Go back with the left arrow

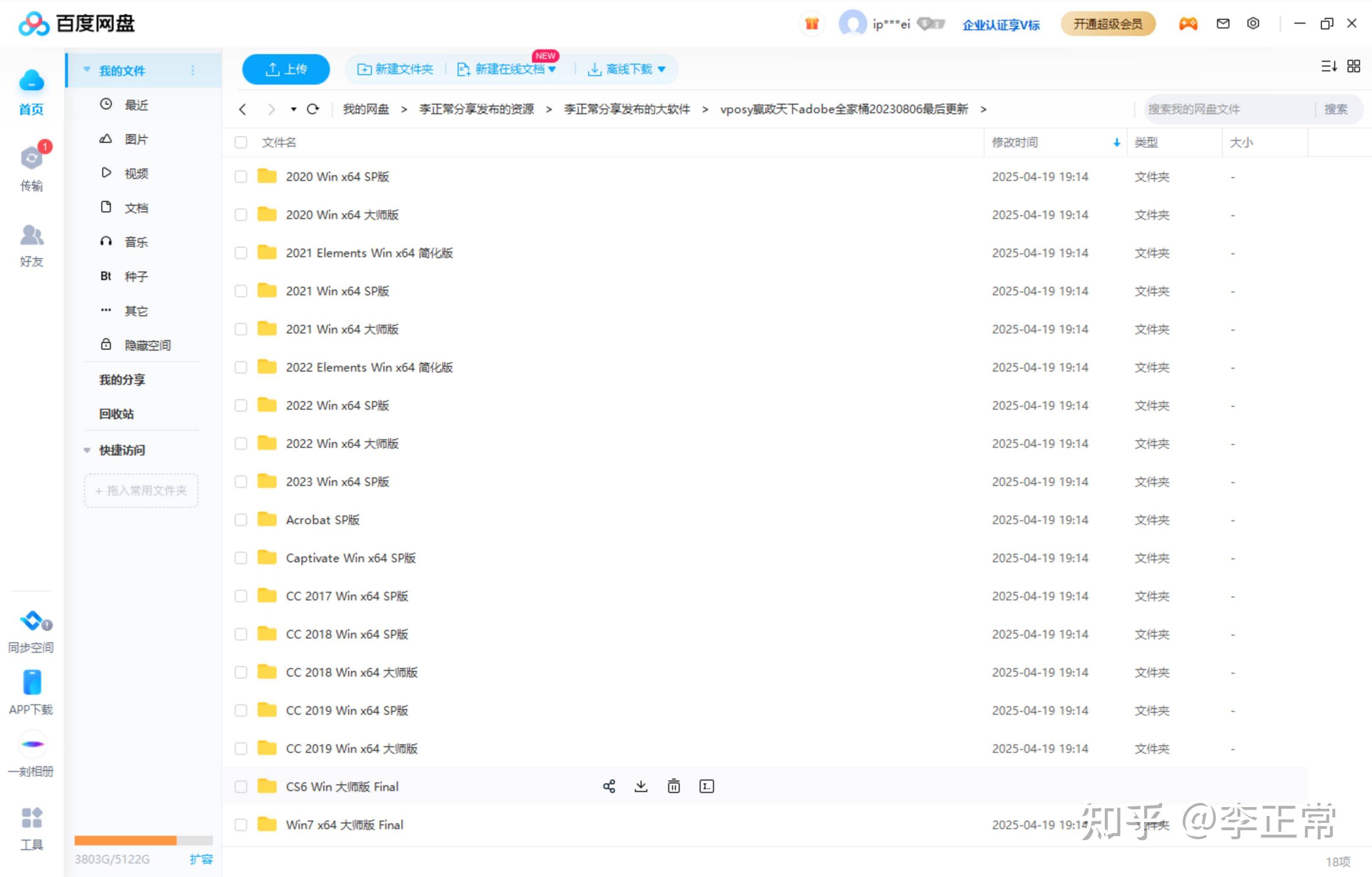pos(243,109)
